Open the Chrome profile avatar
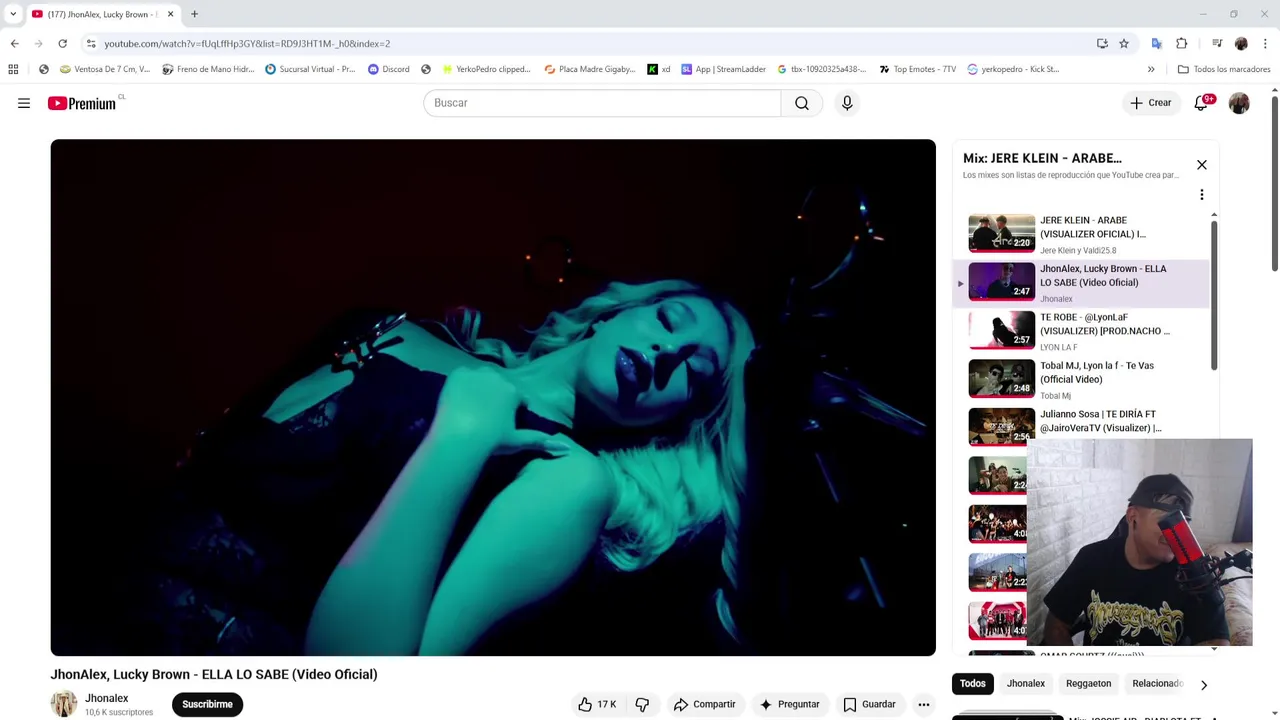This screenshot has height=720, width=1280. click(1241, 43)
